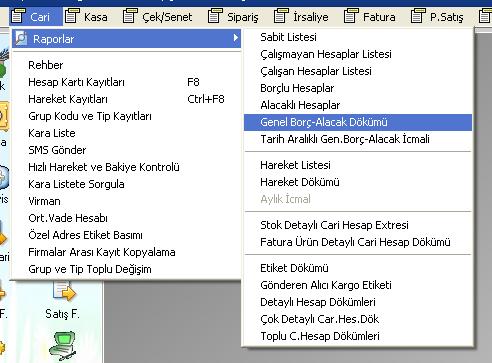The width and height of the screenshot is (492, 363).
Task: Click the magnifier icon next to Raporlar
Action: [21, 38]
